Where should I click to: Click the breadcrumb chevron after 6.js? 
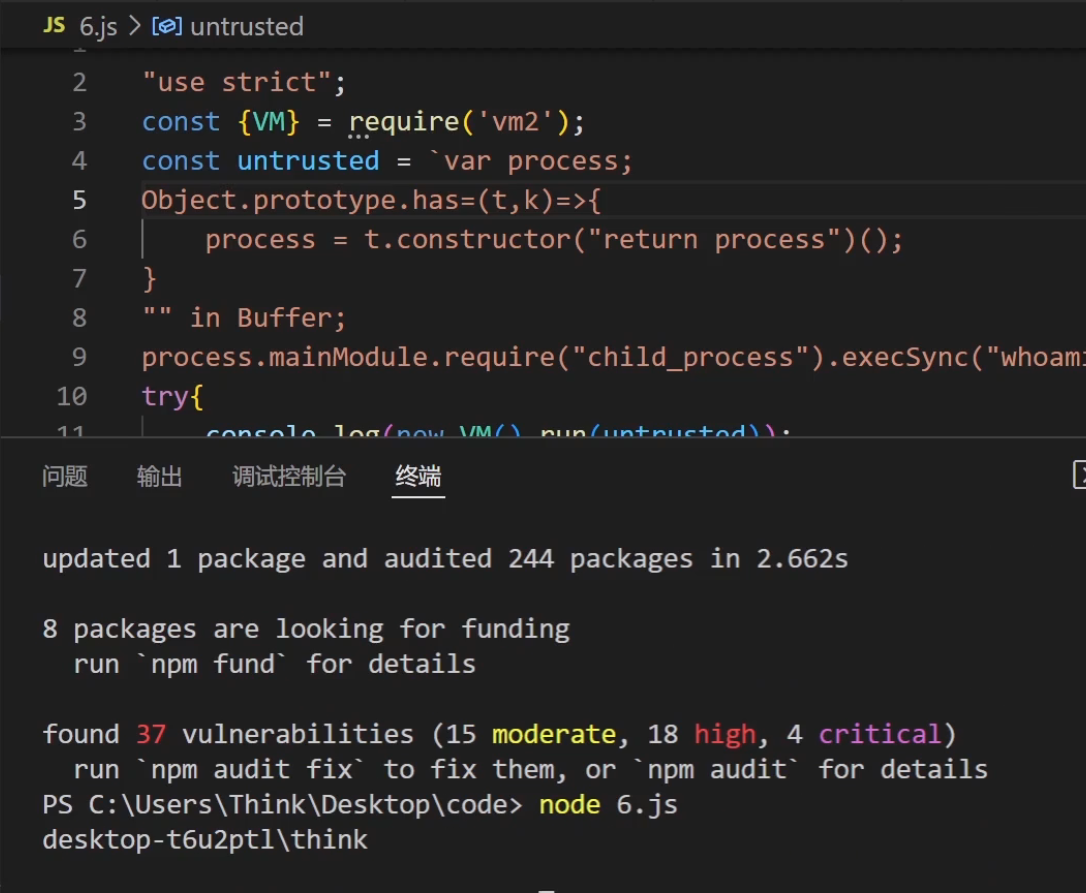coord(134,26)
